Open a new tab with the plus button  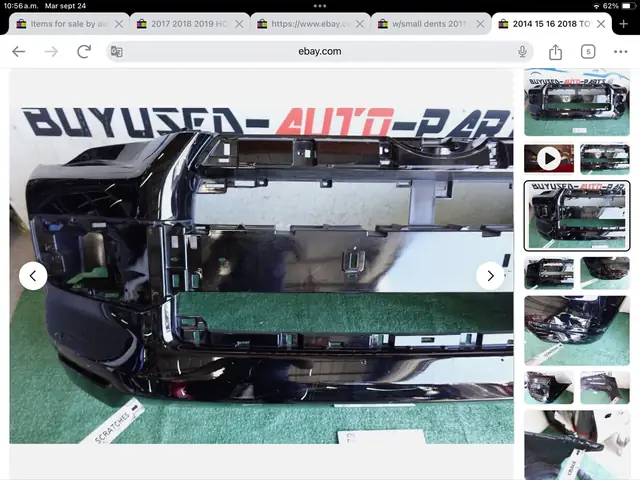pos(623,24)
